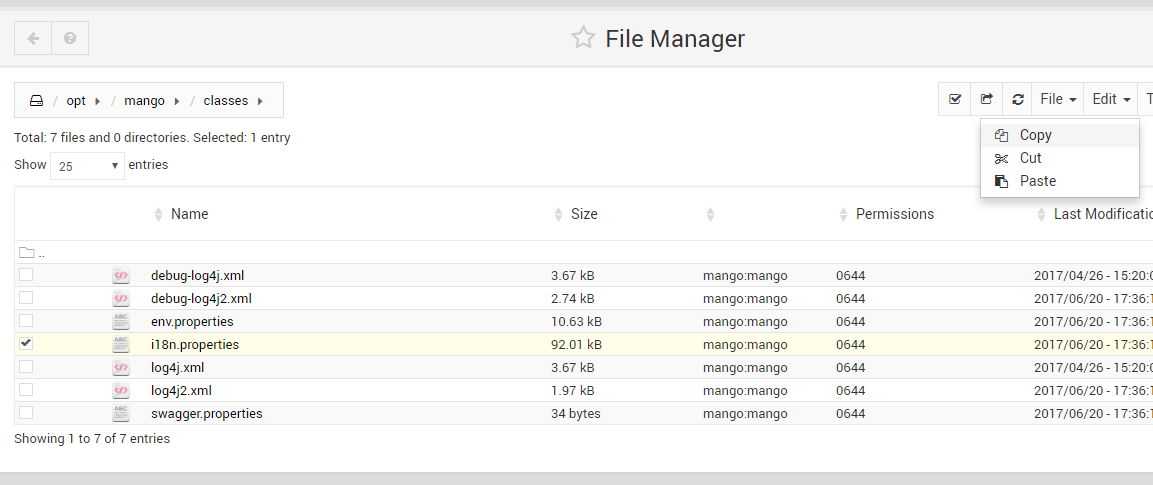Sort the table by Size column
The height and width of the screenshot is (485, 1153).
pos(584,214)
